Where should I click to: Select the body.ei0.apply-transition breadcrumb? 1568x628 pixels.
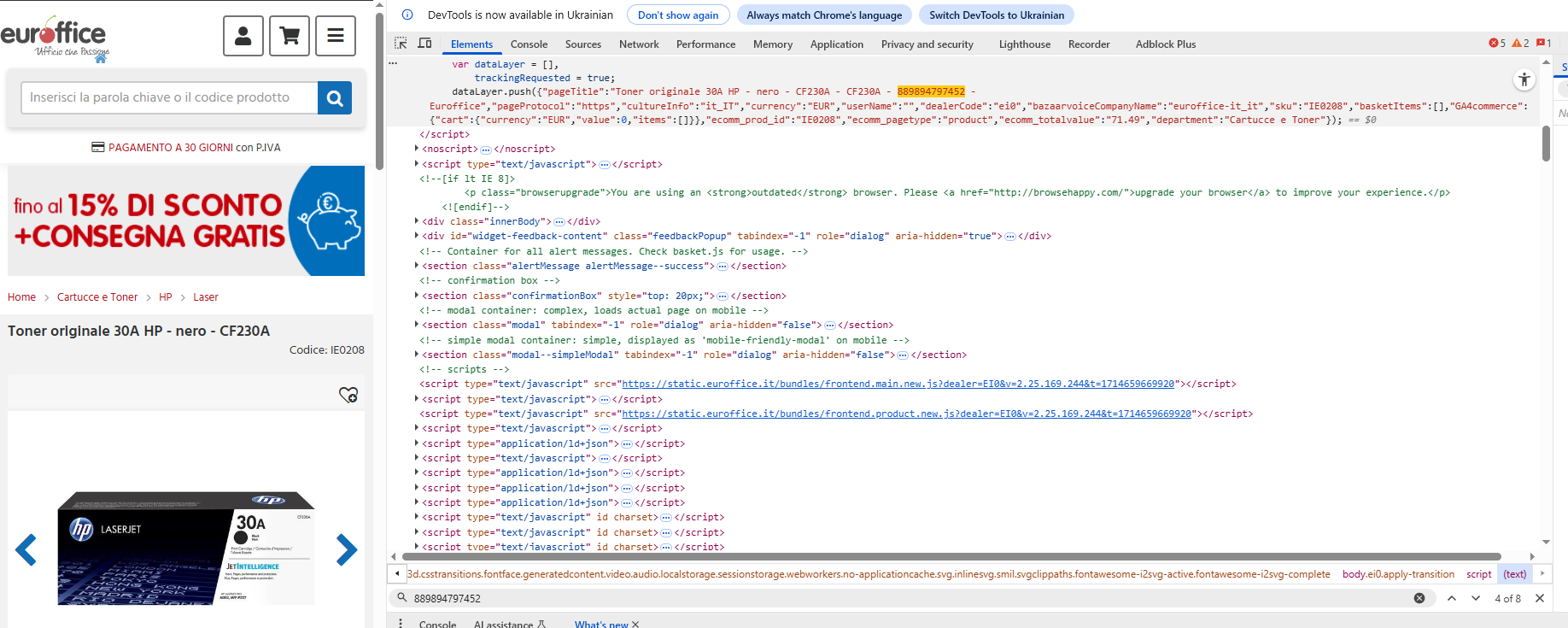click(1398, 574)
